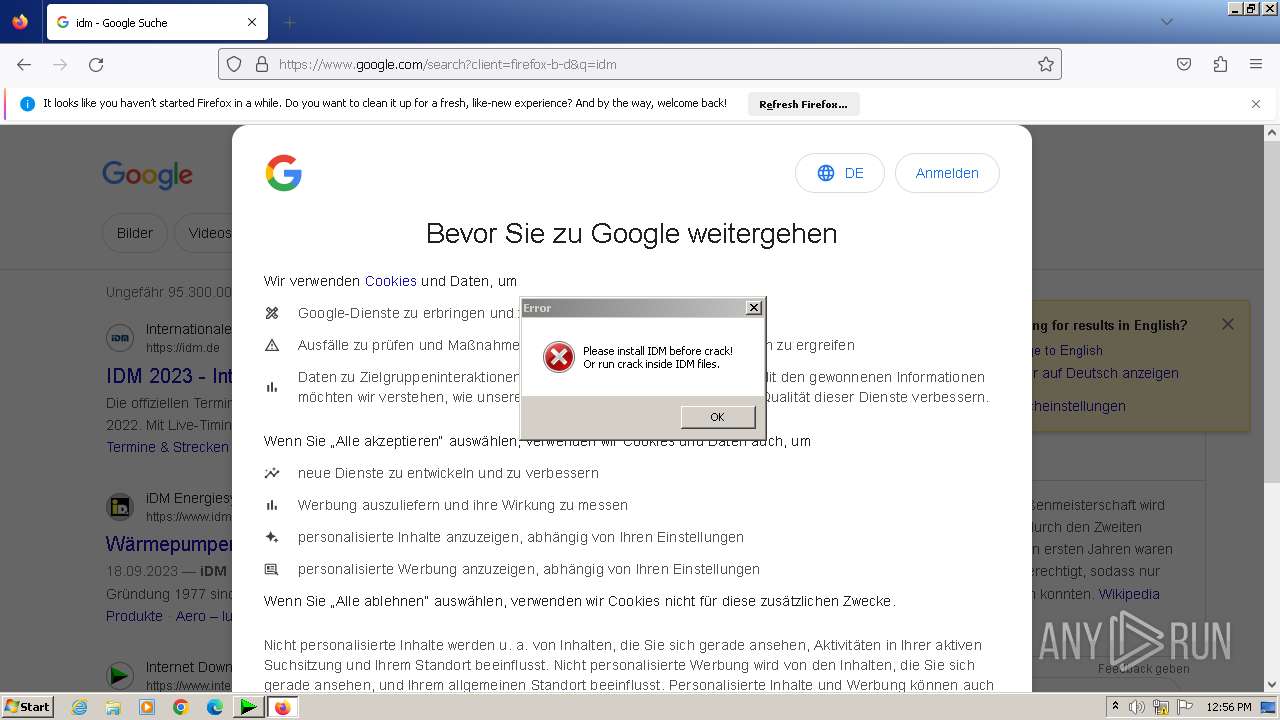Select the 'idm - Google Suche' tab
Image resolution: width=1280 pixels, height=720 pixels.
[x=157, y=22]
